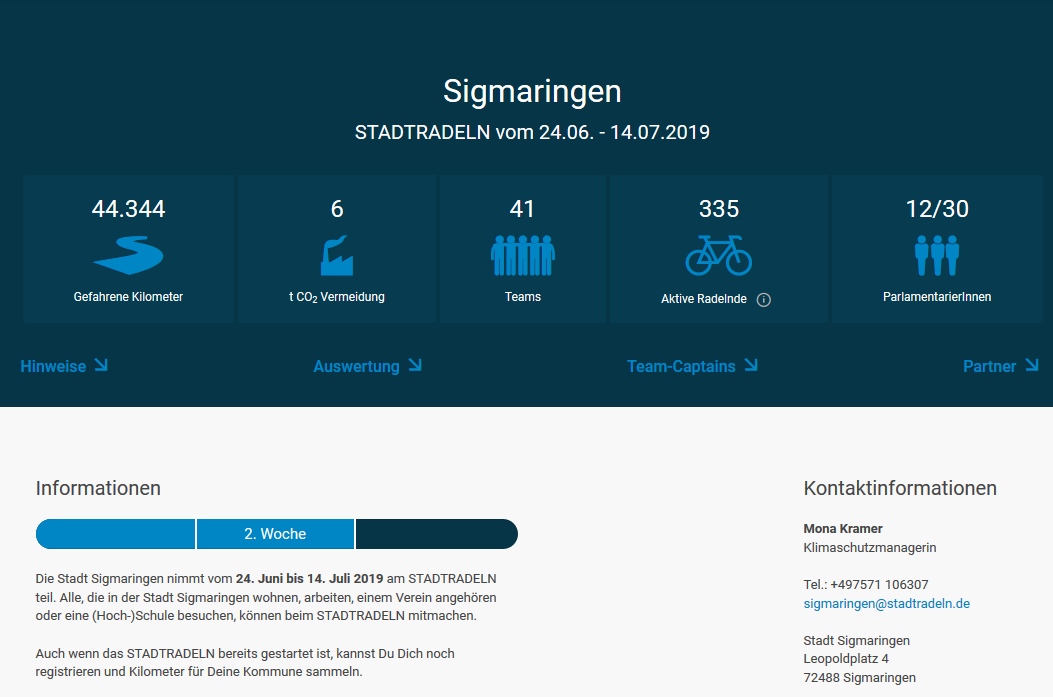Click the three-person ParlamentarierInnen icon
Viewport: 1053px width, 697px height.
[x=937, y=256]
